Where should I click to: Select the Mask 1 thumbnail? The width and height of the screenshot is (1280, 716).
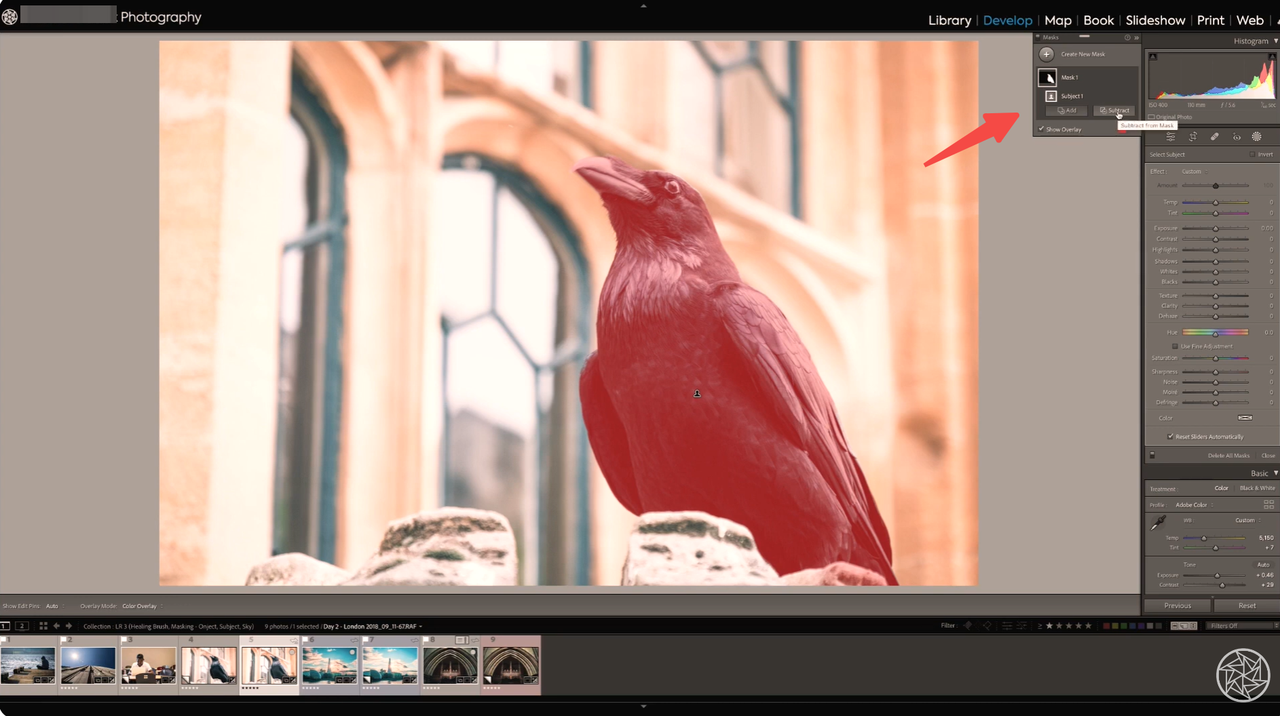(1047, 77)
